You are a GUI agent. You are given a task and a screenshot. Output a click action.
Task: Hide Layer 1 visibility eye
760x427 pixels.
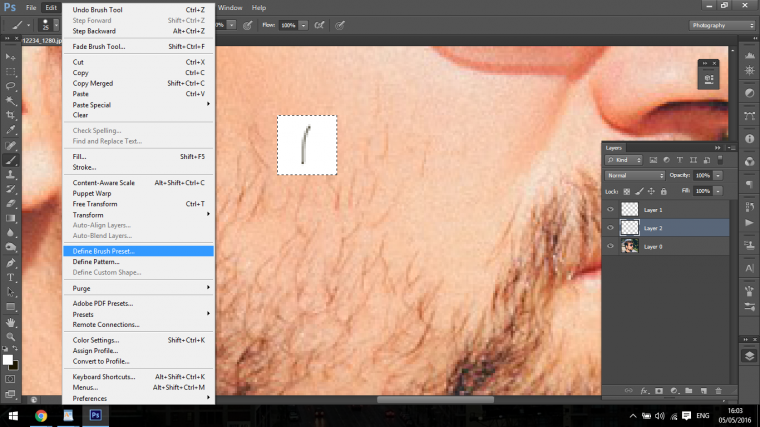click(x=610, y=209)
